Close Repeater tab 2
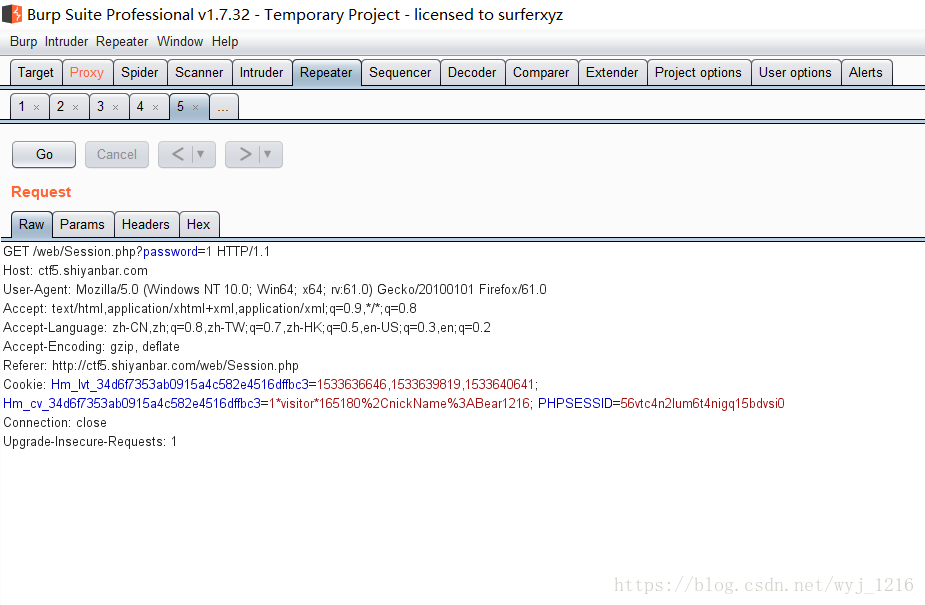 [76, 107]
